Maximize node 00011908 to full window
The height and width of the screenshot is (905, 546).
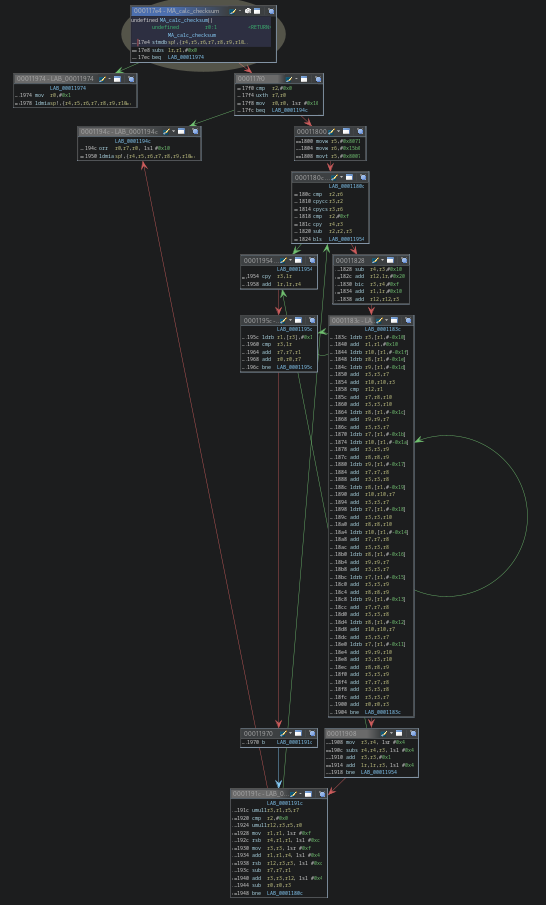pyautogui.click(x=399, y=734)
